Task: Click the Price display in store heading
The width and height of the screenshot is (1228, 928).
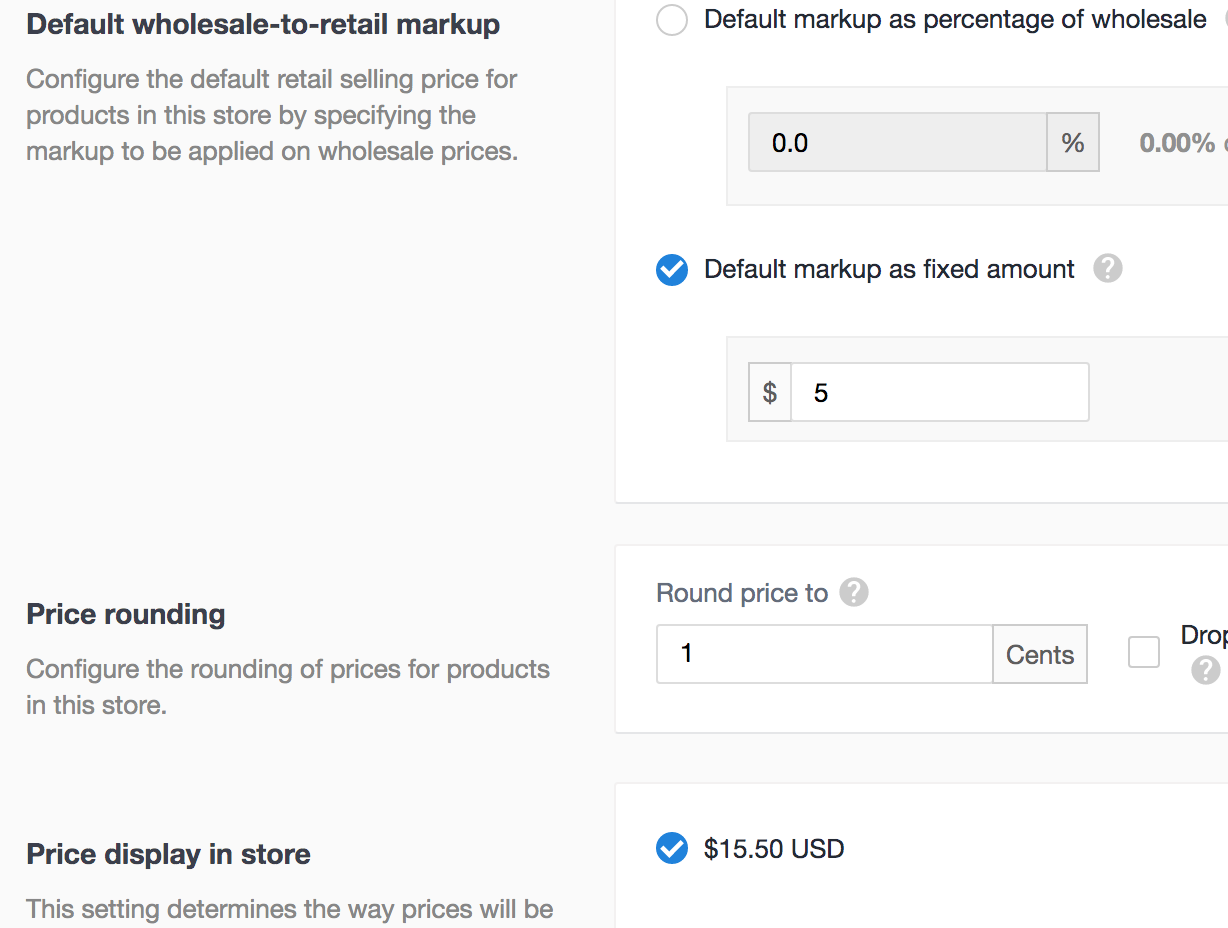Action: point(168,854)
